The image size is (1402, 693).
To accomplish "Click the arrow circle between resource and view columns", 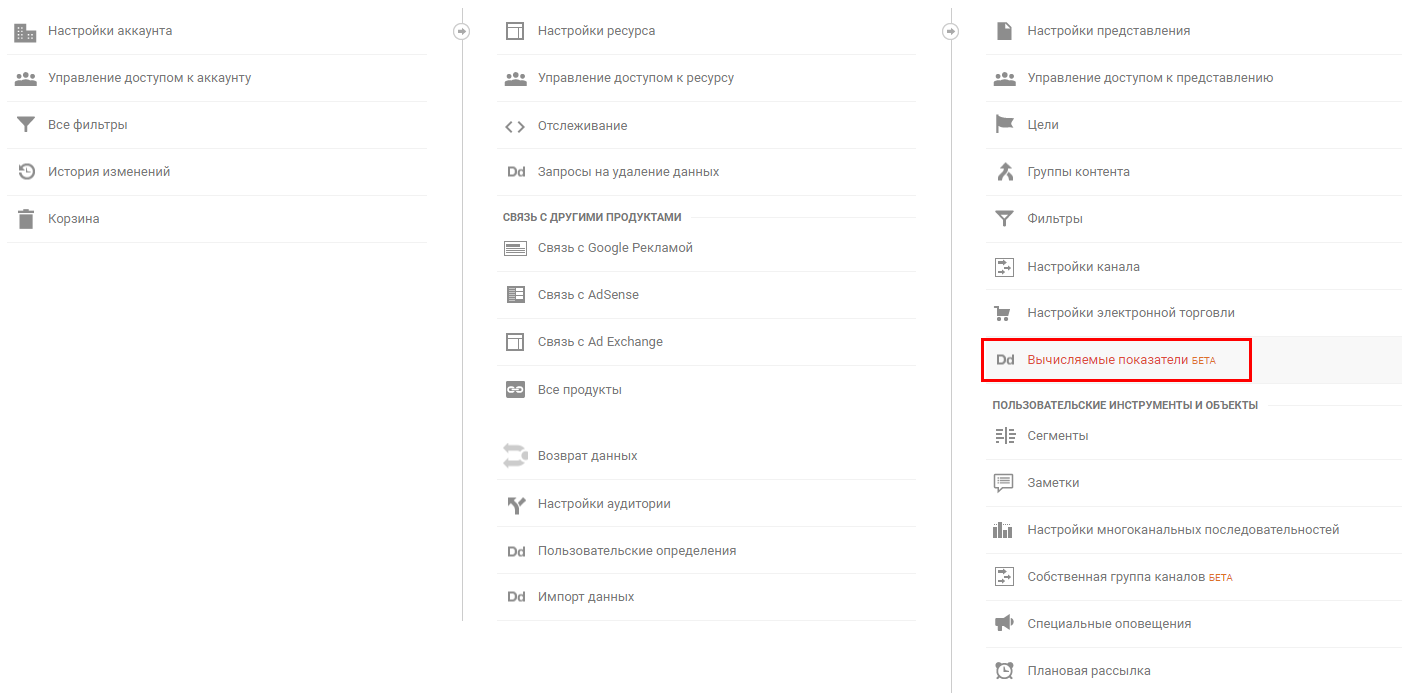I will [950, 31].
